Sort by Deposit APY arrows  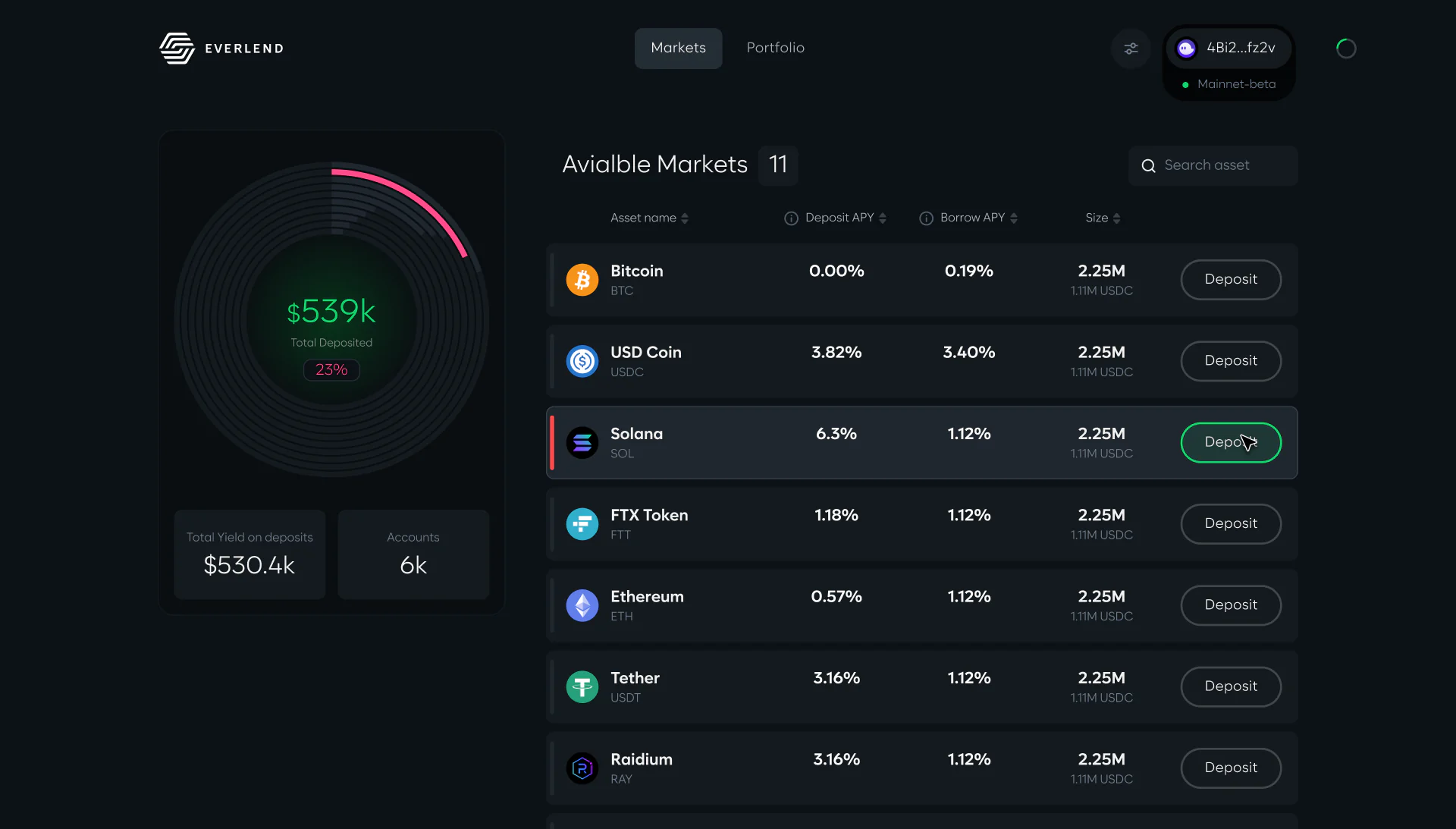883,218
